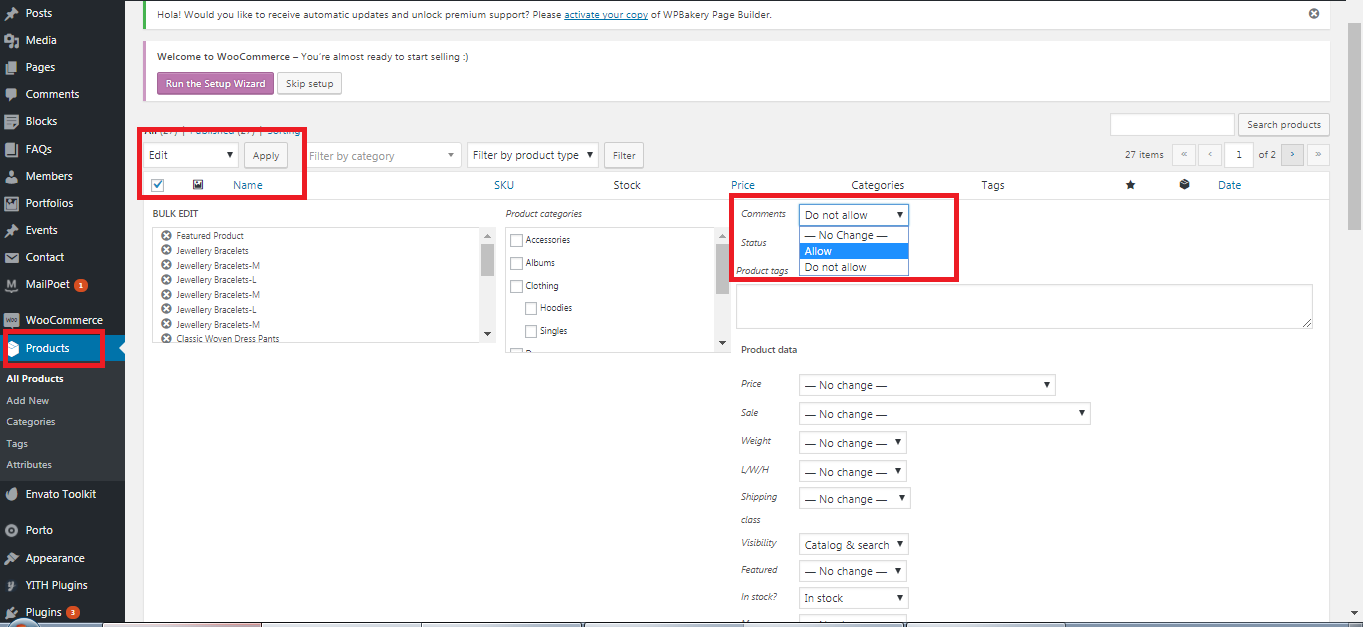
Task: Click the Portfolios sidebar icon
Action: pos(11,203)
